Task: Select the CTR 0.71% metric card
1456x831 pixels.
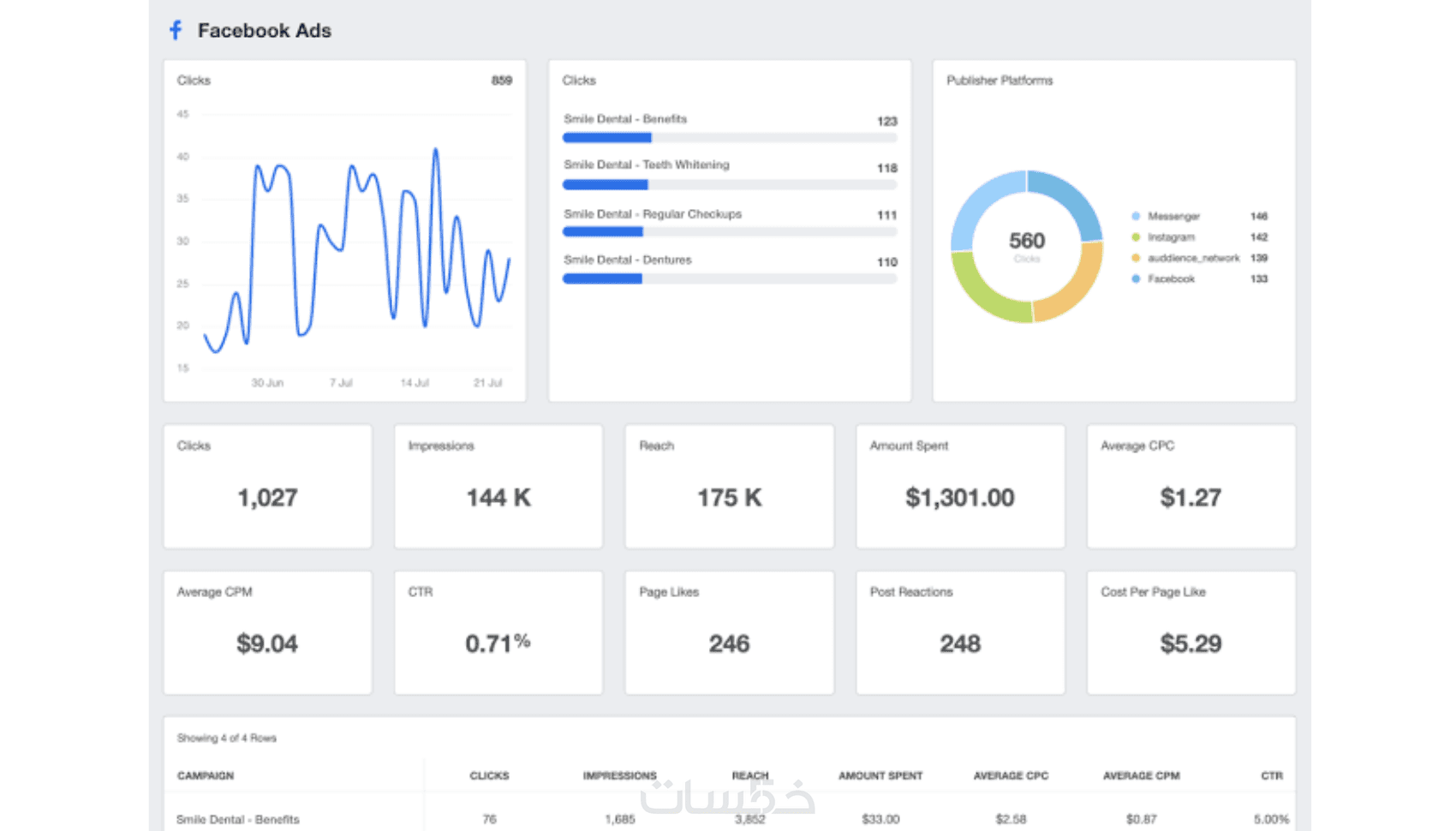Action: [x=498, y=633]
